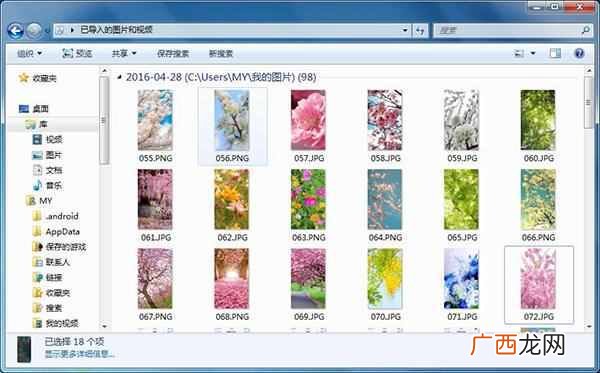Select the 065.JPG thumbnail
The image size is (600, 373).
(x=461, y=199)
